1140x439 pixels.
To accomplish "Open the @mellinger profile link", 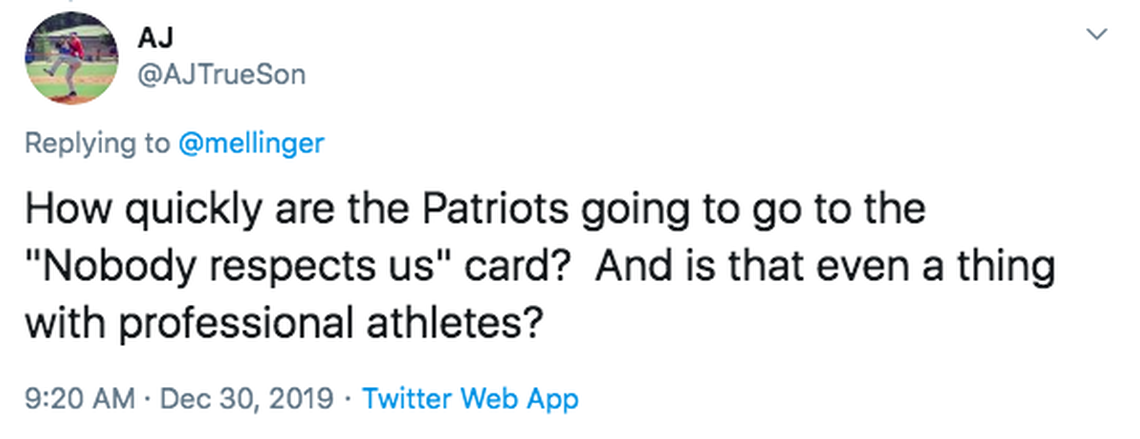I will [x=250, y=143].
